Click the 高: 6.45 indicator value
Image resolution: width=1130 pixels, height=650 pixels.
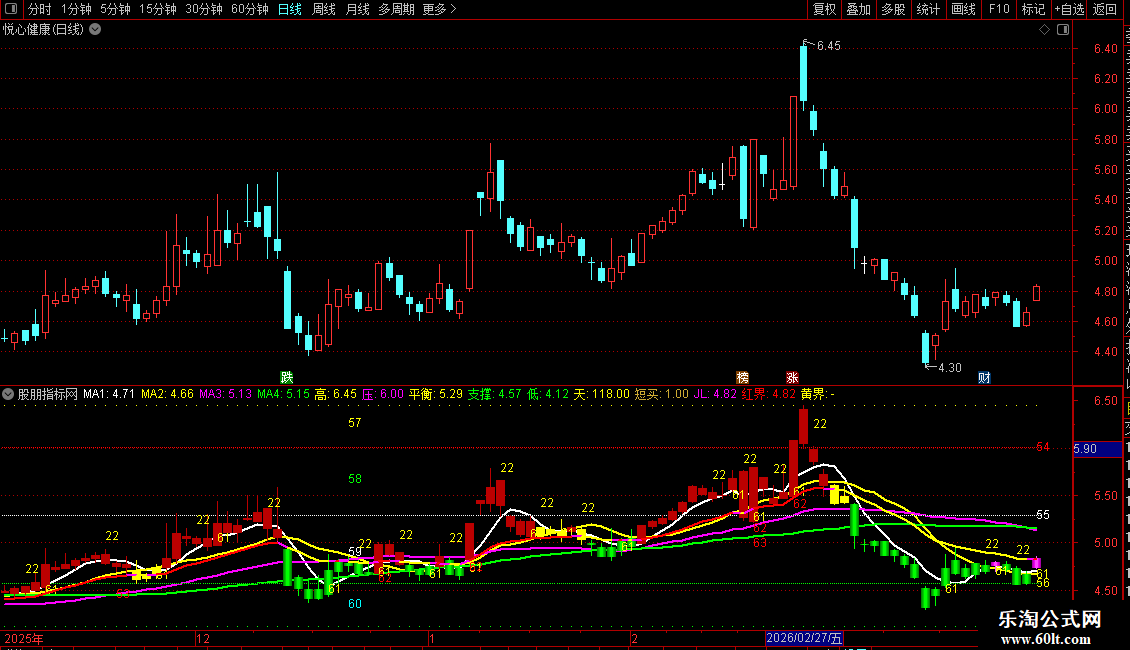[x=335, y=394]
